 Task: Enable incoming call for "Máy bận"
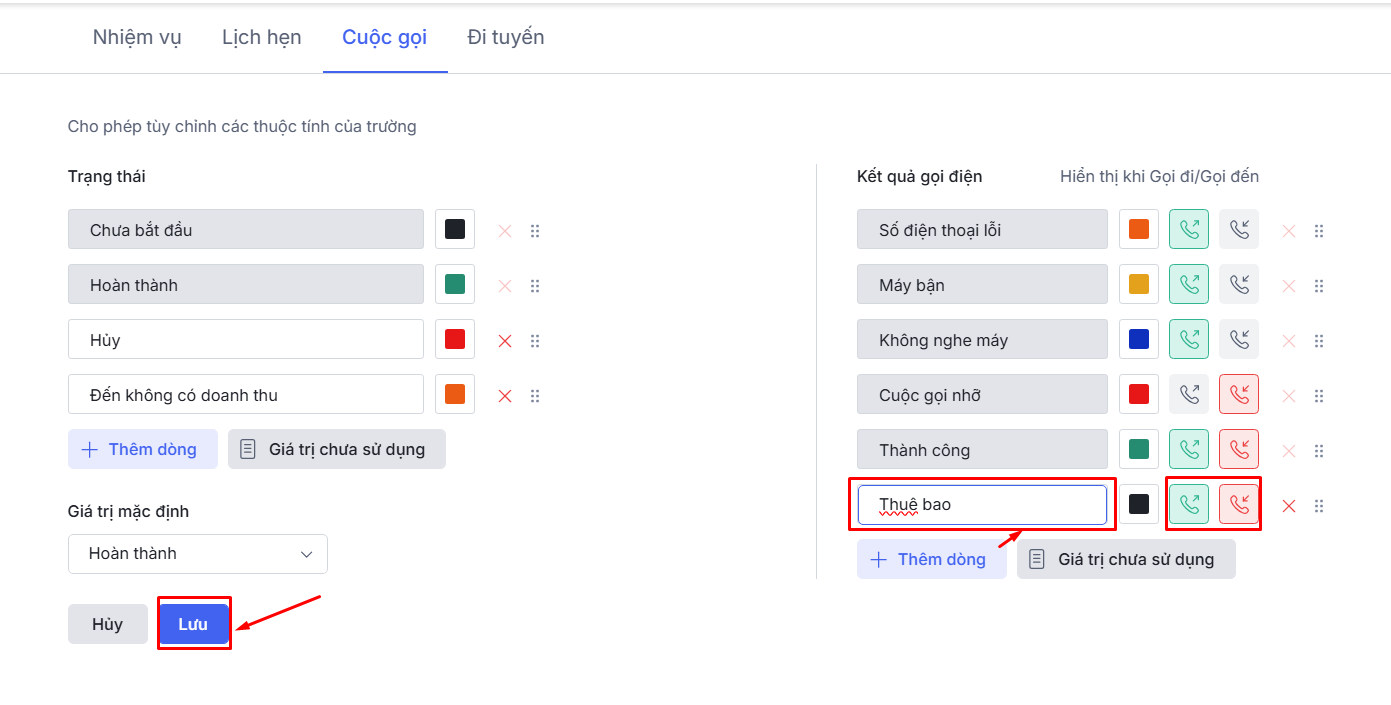coord(1239,285)
